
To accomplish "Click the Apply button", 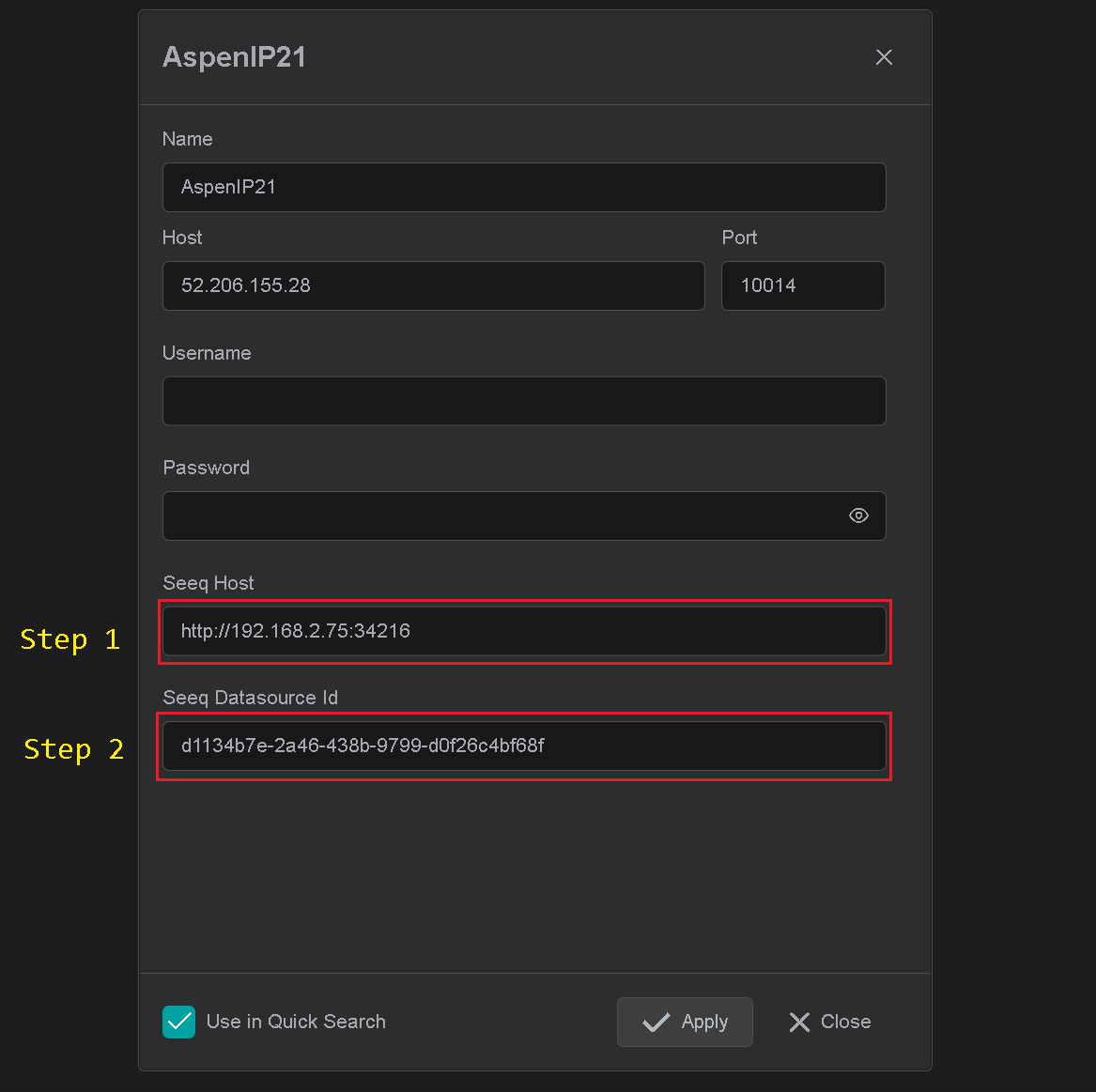I will tap(685, 1023).
